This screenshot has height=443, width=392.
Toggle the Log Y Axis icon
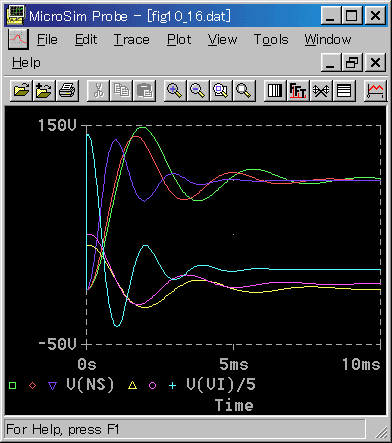pos(344,90)
